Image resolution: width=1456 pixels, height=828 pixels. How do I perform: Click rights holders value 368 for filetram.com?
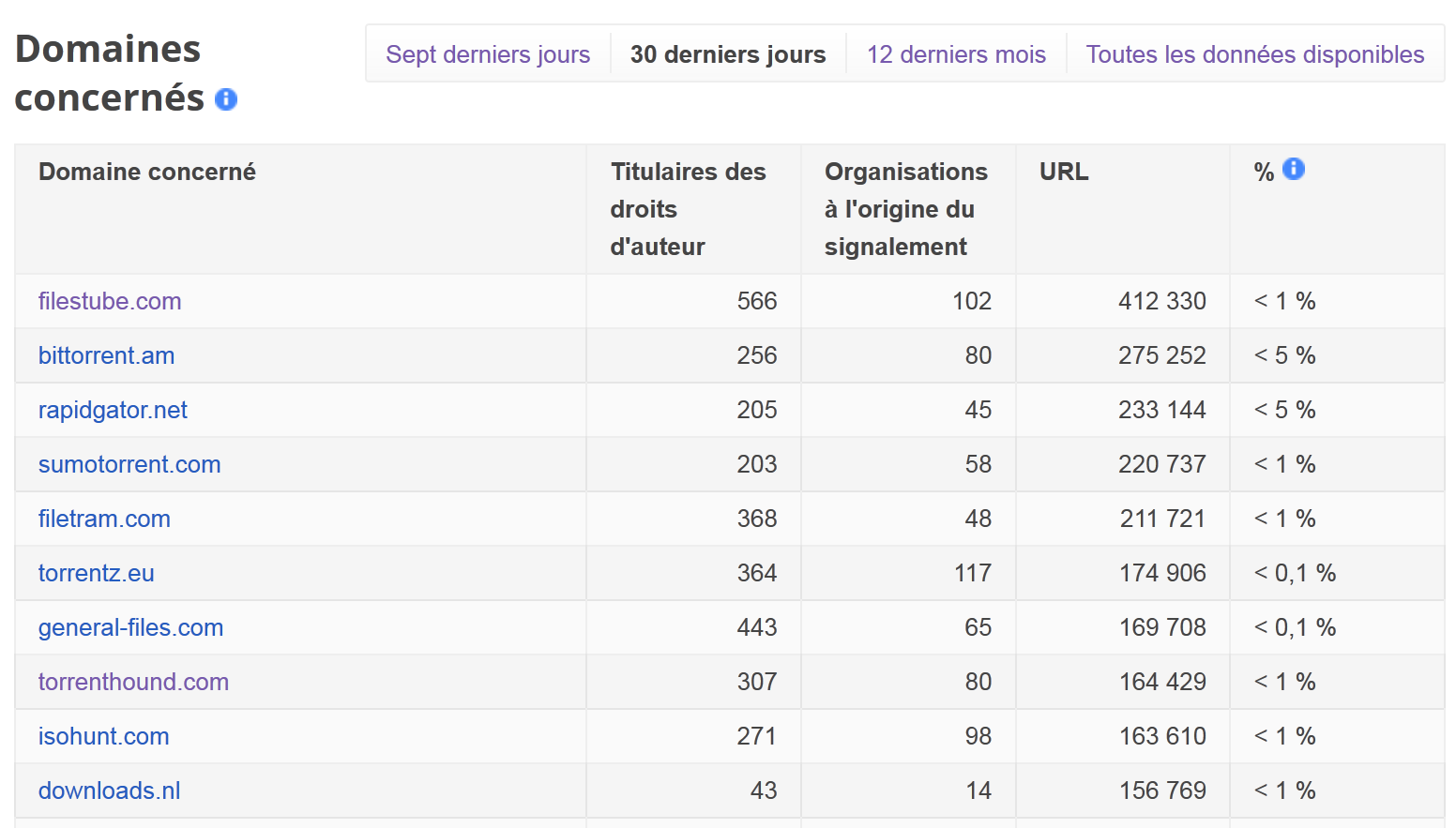[x=757, y=519]
